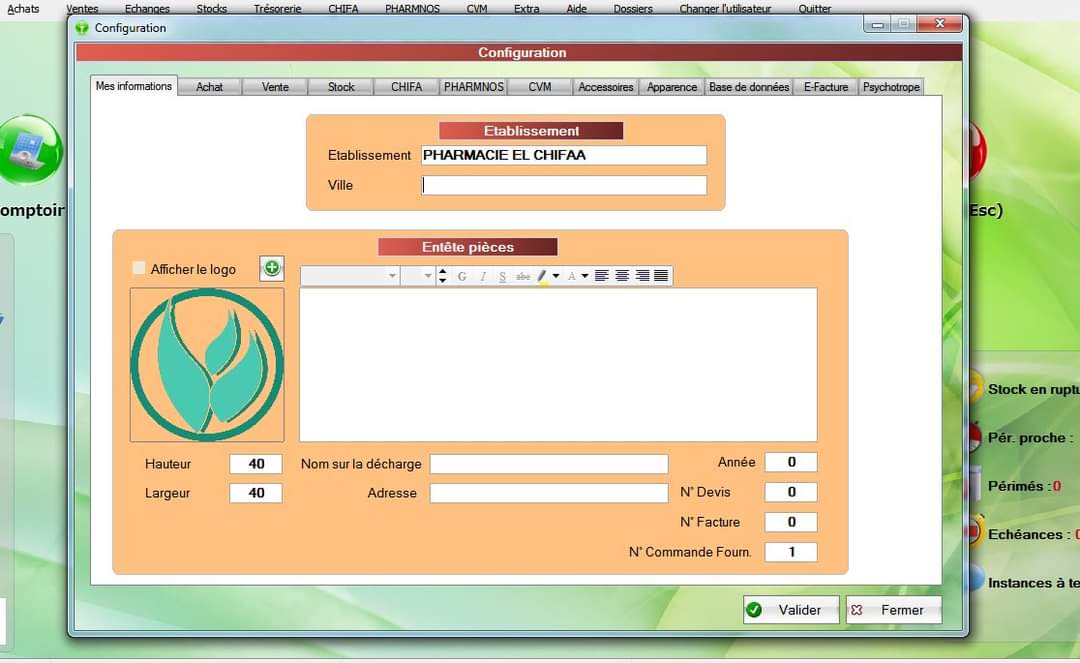
Task: Click the red round icon beside Esc) in main window
Action: tap(978, 150)
